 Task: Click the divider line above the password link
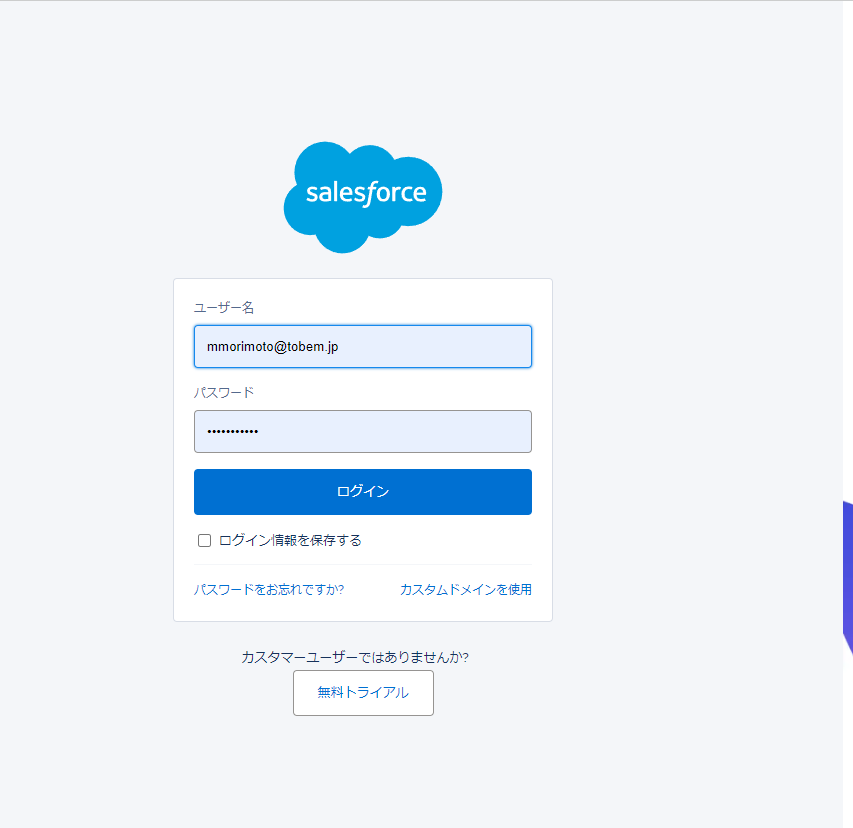click(363, 565)
